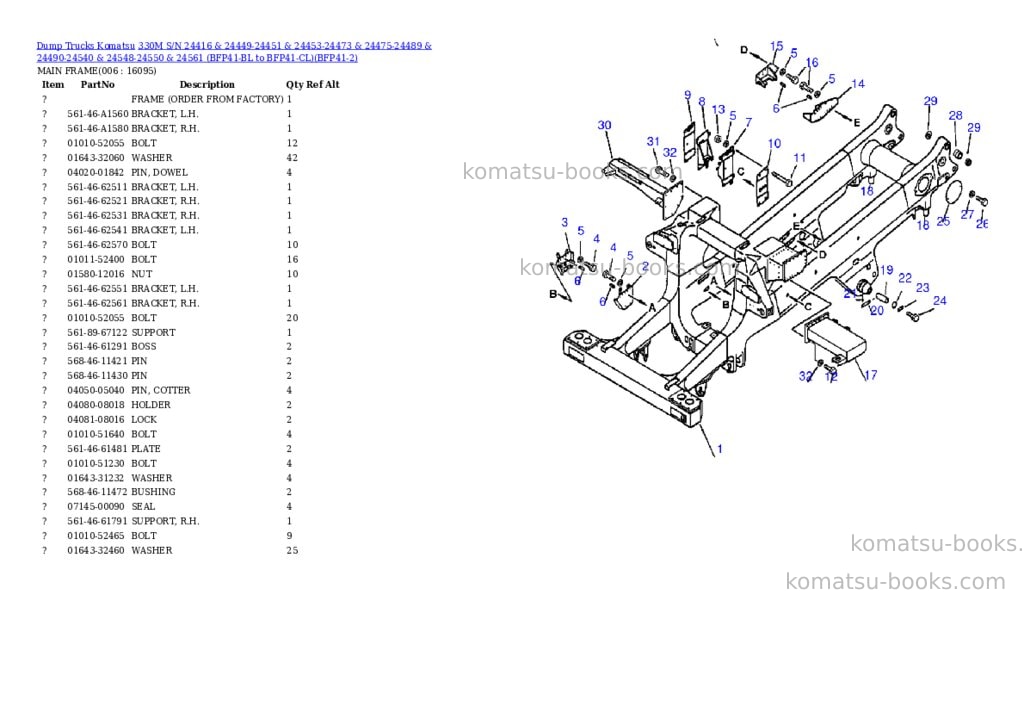
Task: Click callout number 27 in the diagram
Action: click(967, 215)
